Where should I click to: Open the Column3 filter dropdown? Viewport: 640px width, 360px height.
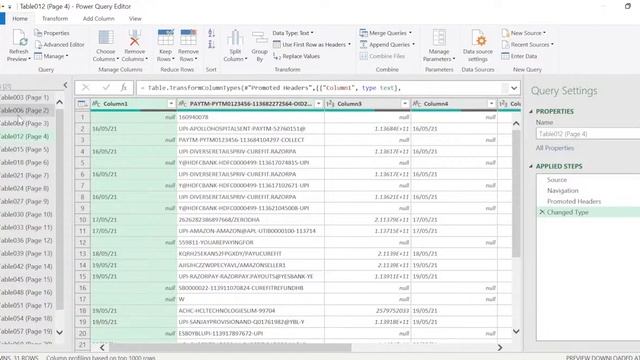click(405, 104)
